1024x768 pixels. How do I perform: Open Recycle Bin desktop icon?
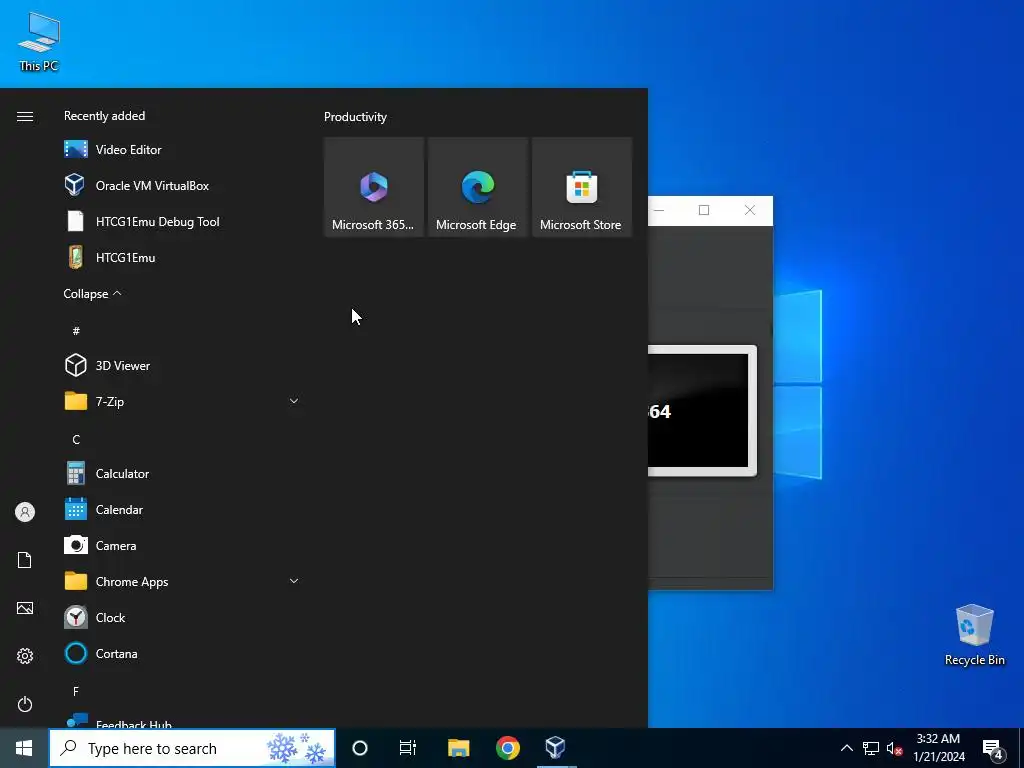click(x=974, y=635)
